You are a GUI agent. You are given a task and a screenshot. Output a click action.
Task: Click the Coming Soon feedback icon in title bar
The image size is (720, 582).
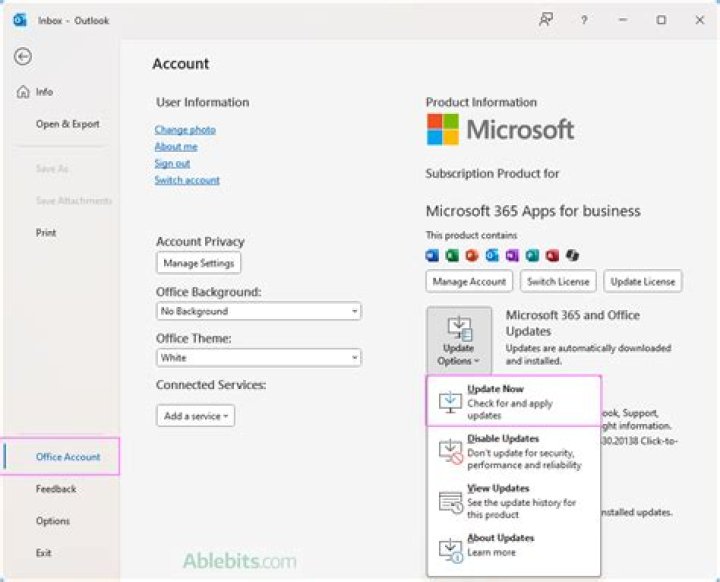pyautogui.click(x=546, y=19)
